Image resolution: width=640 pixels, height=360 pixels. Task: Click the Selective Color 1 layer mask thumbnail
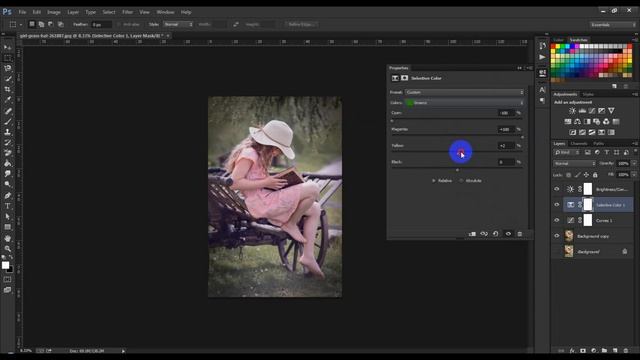coord(588,204)
